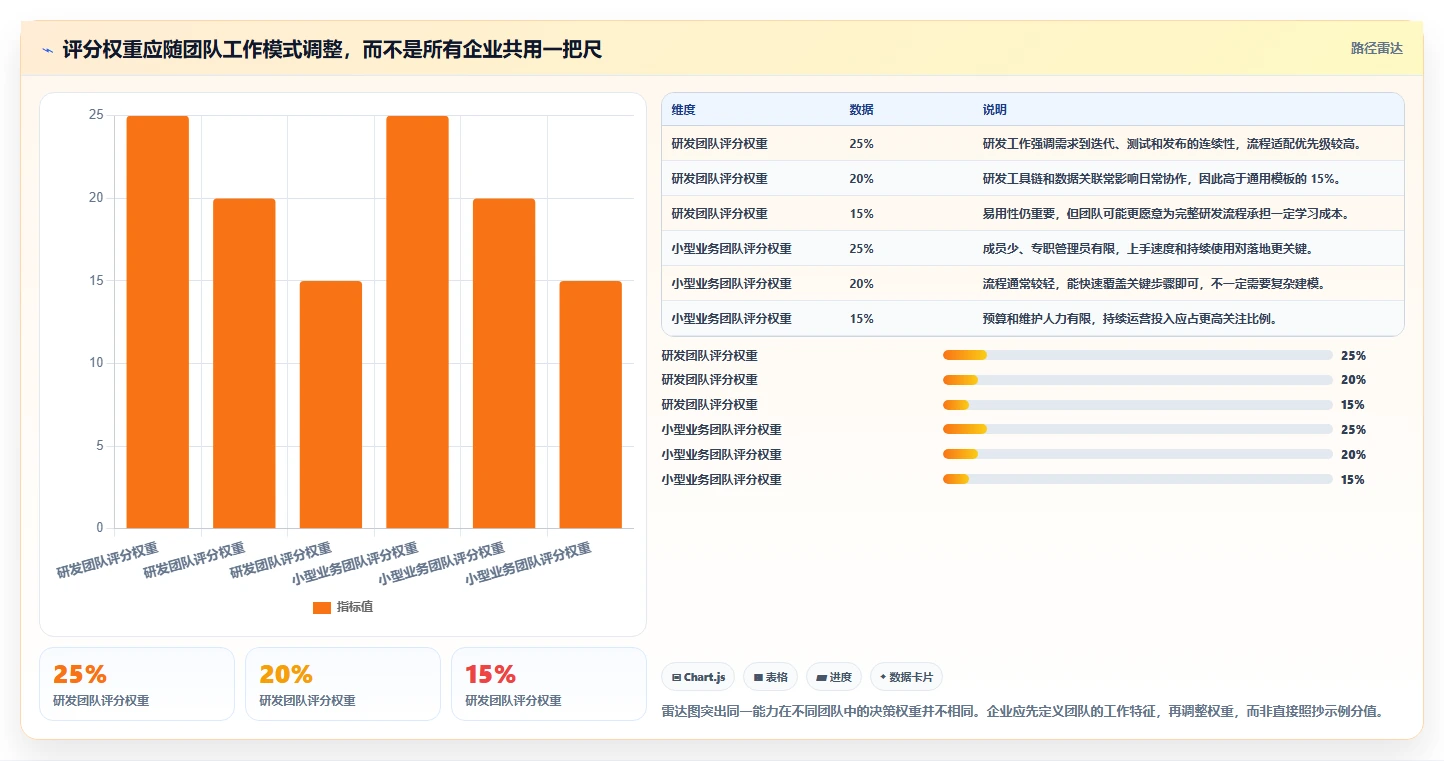The width and height of the screenshot is (1444, 761).
Task: Click the 维度 table column header
Action: pyautogui.click(x=684, y=110)
